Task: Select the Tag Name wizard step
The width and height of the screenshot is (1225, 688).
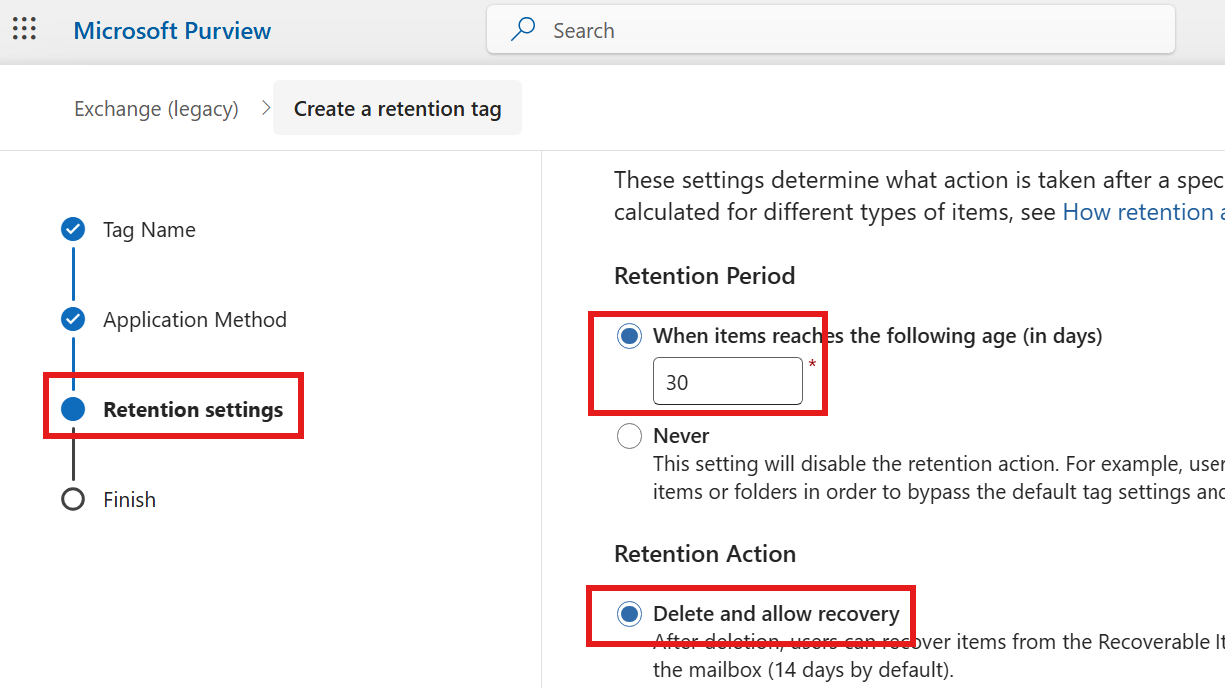Action: (148, 229)
